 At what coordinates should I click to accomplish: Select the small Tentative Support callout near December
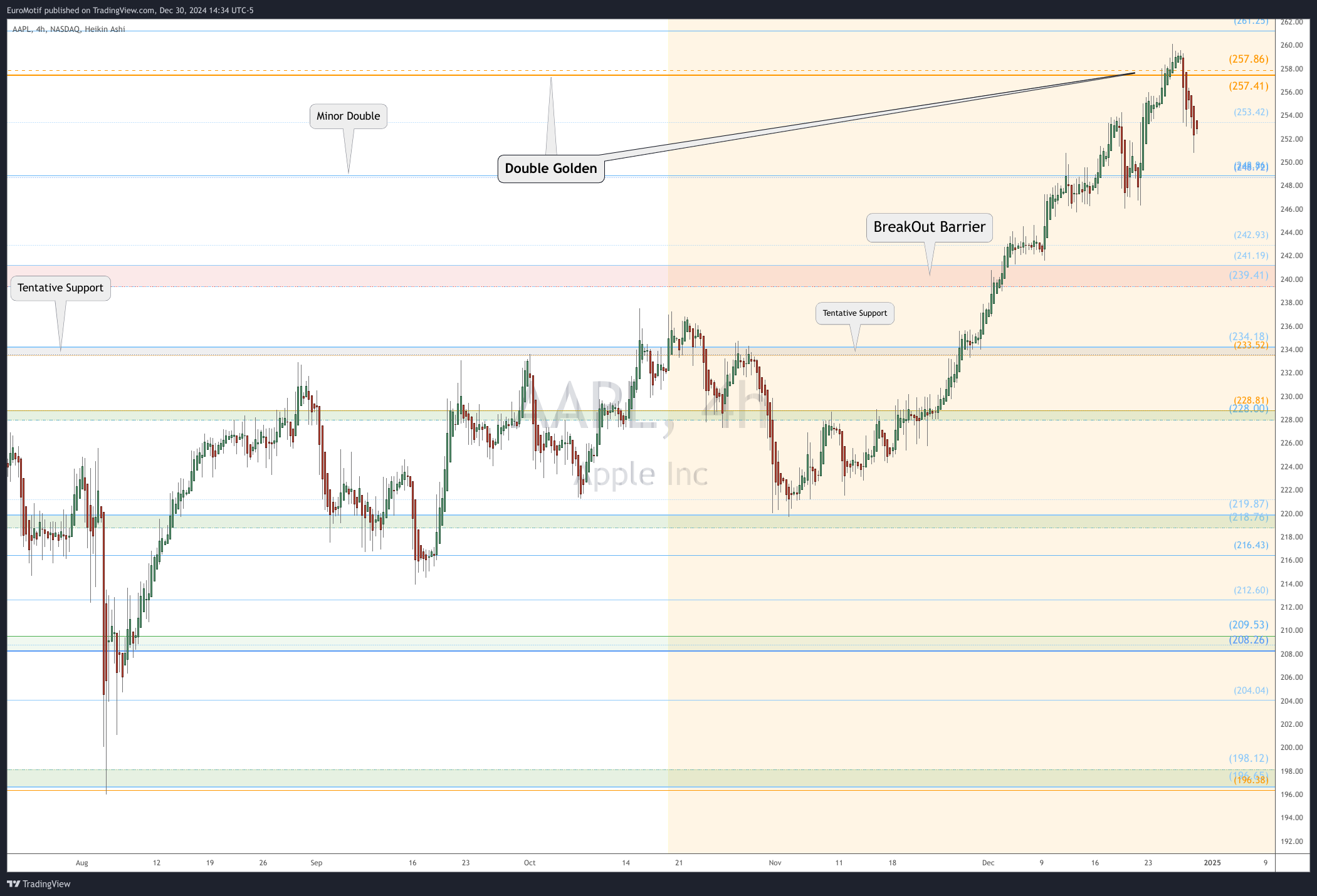(x=855, y=313)
